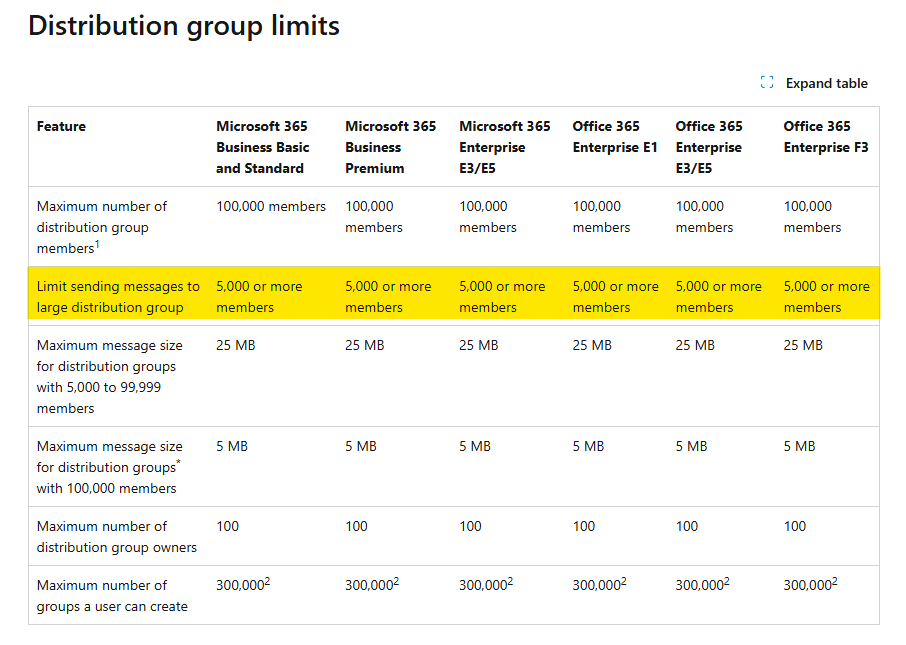Screen dimensions: 906x645
Task: Click owners value 100 under Microsoft 365 Enterprise E3/E5
Action: [470, 526]
